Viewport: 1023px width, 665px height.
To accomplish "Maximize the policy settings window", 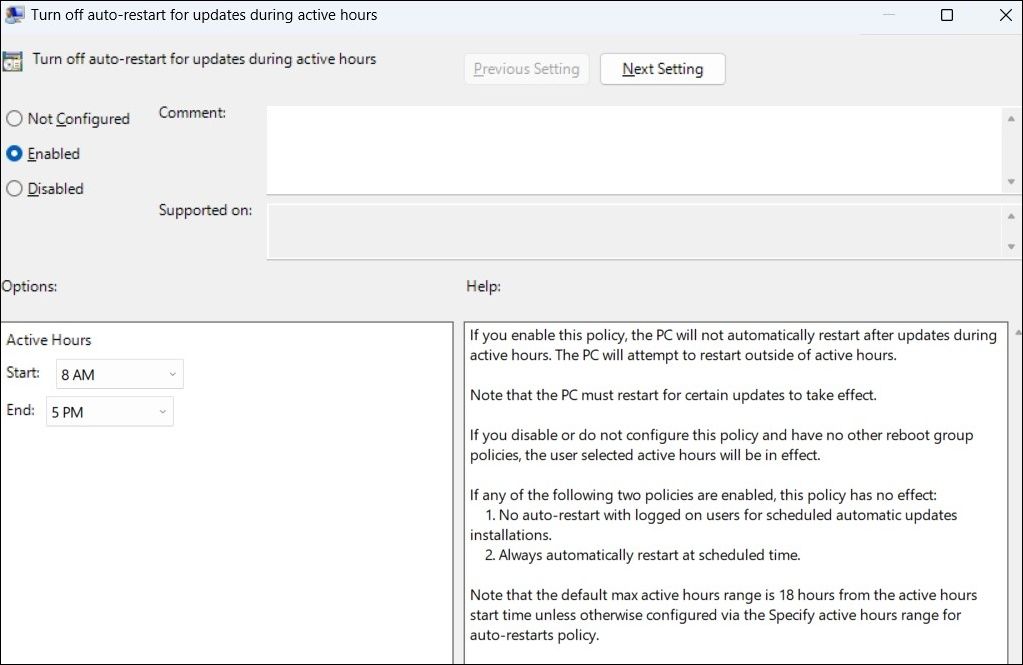I will click(x=947, y=15).
